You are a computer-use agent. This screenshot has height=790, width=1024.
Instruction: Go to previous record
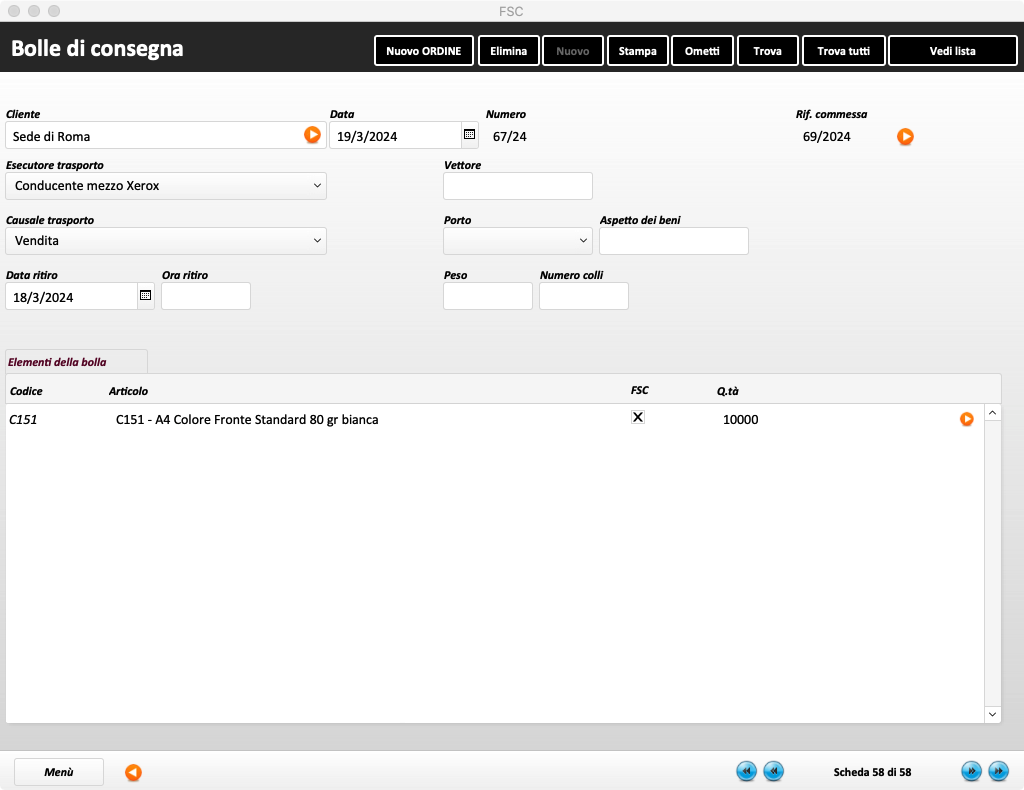773,771
